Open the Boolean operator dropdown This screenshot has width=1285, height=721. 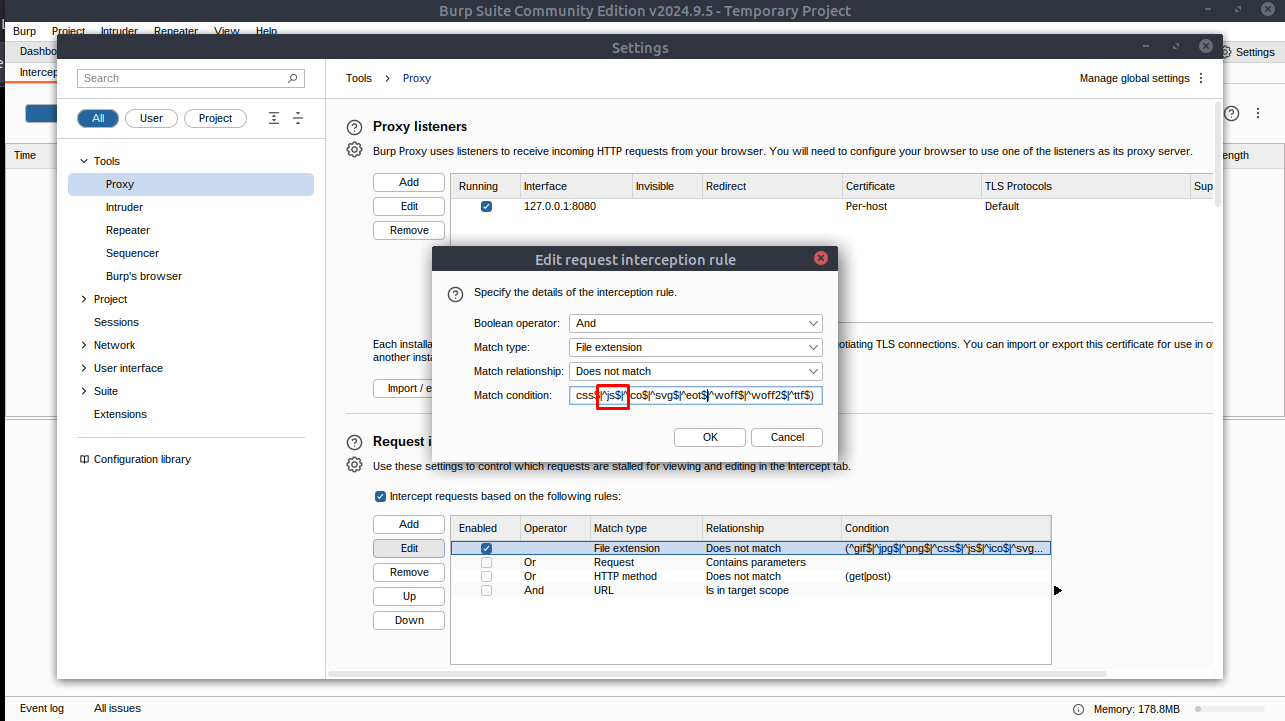pyautogui.click(x=695, y=323)
